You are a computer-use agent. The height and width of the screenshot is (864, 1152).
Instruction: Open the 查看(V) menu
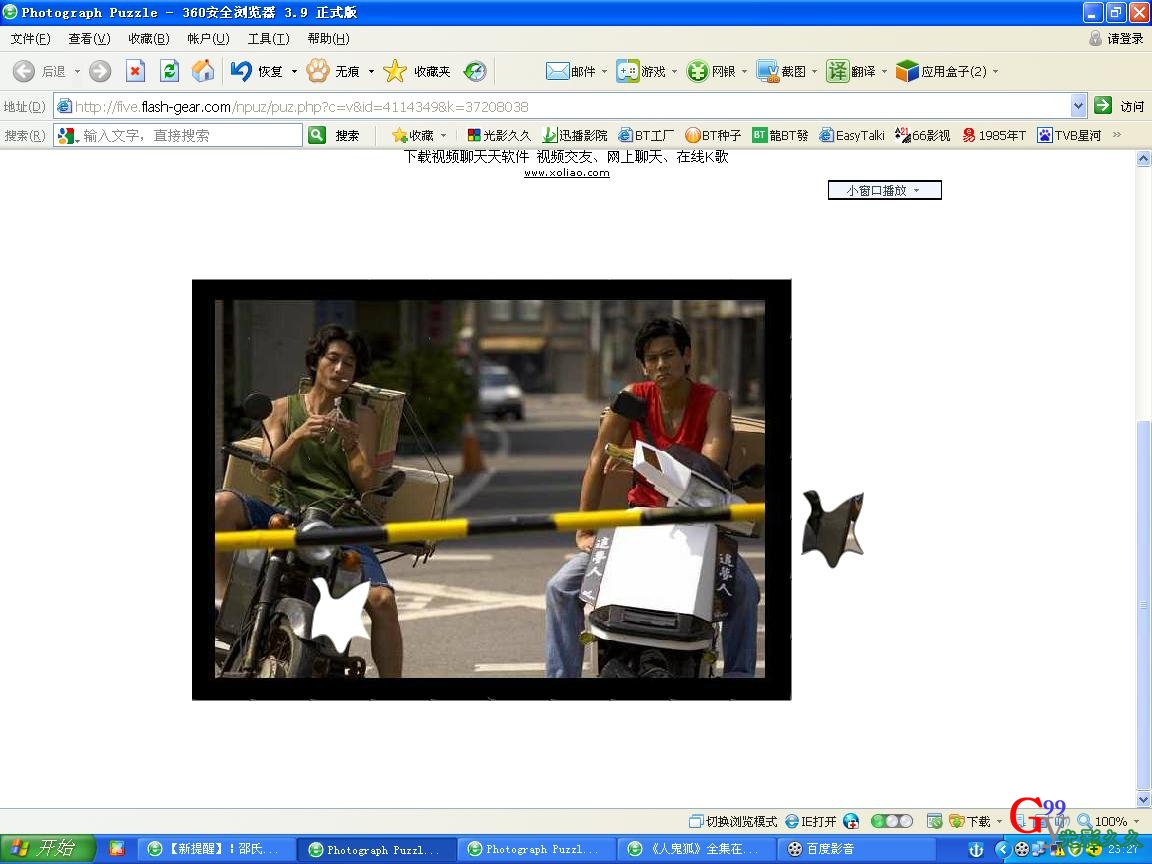coord(89,39)
